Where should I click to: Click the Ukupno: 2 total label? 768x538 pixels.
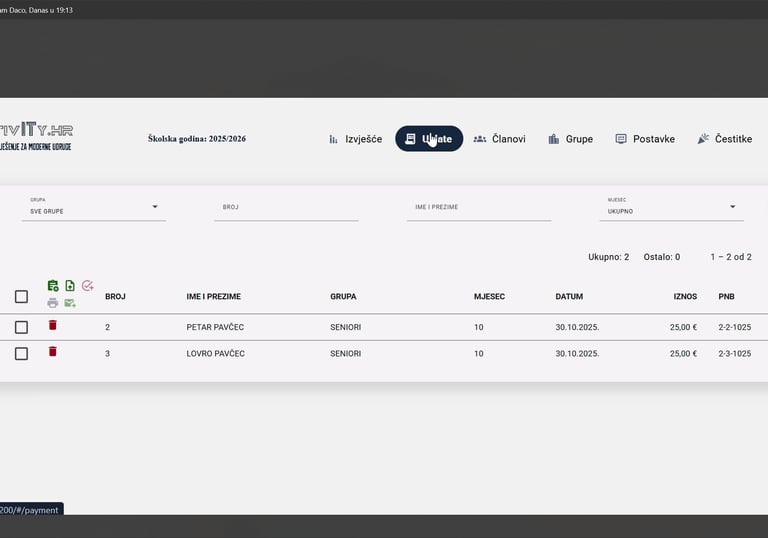(608, 257)
